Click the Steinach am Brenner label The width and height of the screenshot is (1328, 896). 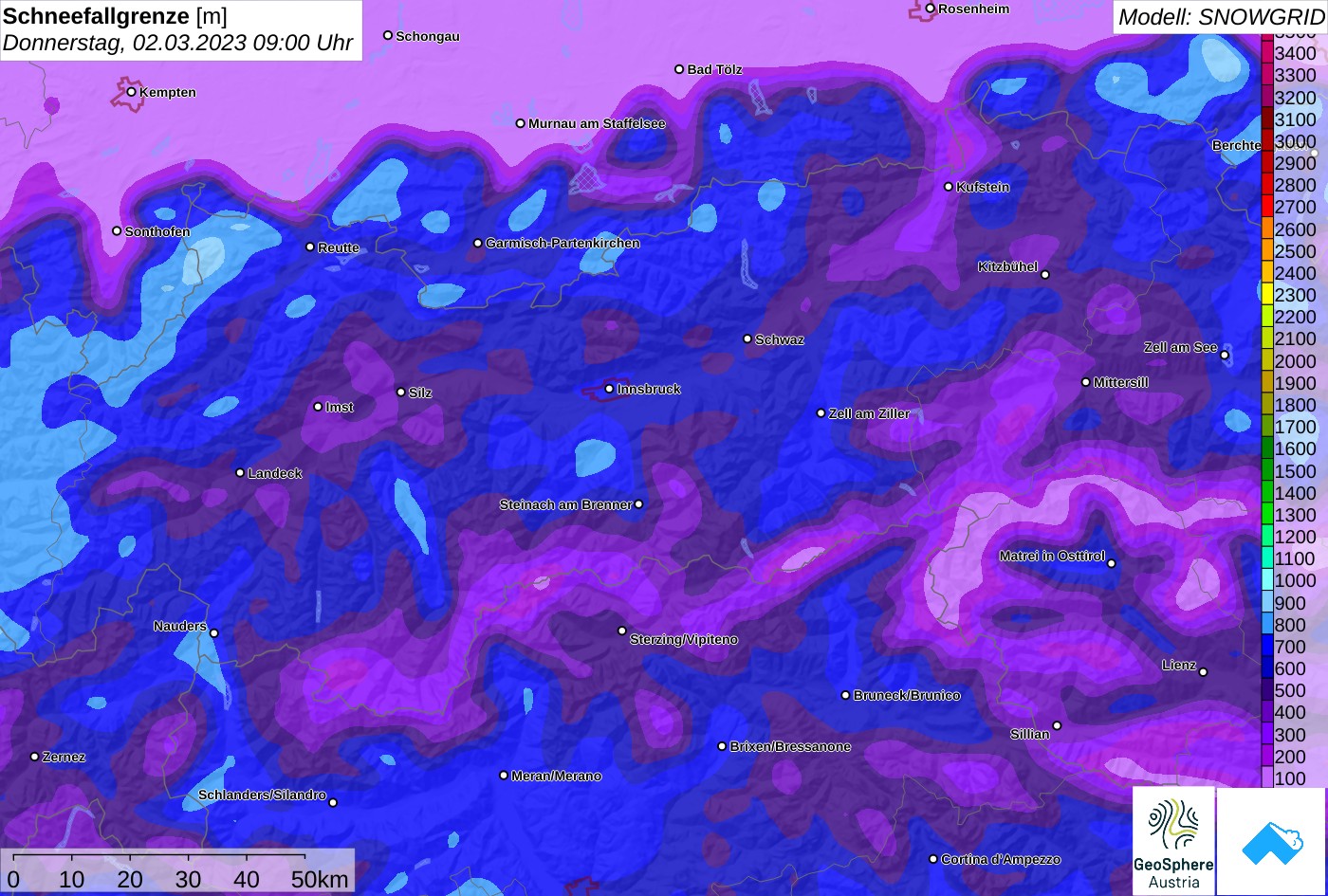565,504
